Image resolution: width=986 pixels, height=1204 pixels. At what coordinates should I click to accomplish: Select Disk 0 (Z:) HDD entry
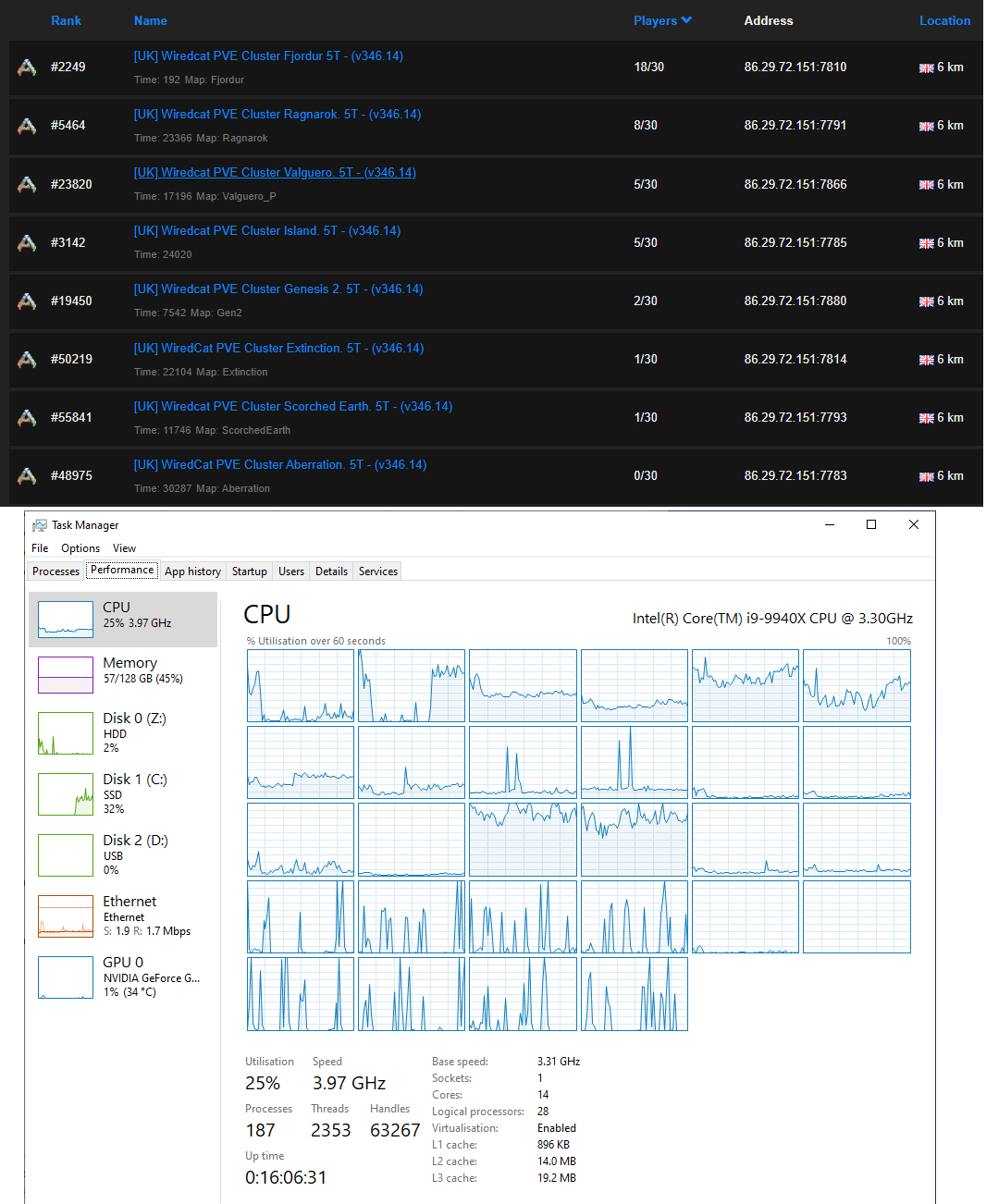click(x=123, y=733)
